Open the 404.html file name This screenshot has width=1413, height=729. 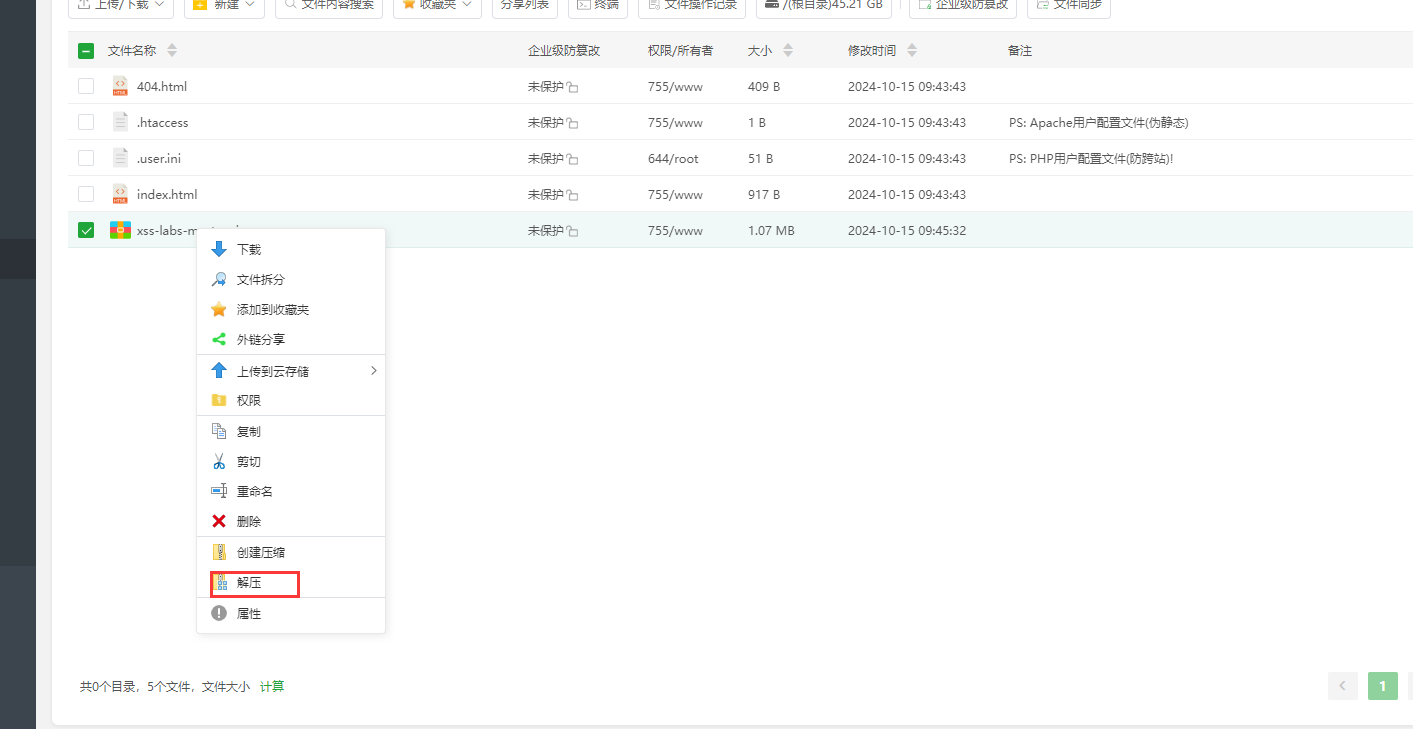(162, 87)
